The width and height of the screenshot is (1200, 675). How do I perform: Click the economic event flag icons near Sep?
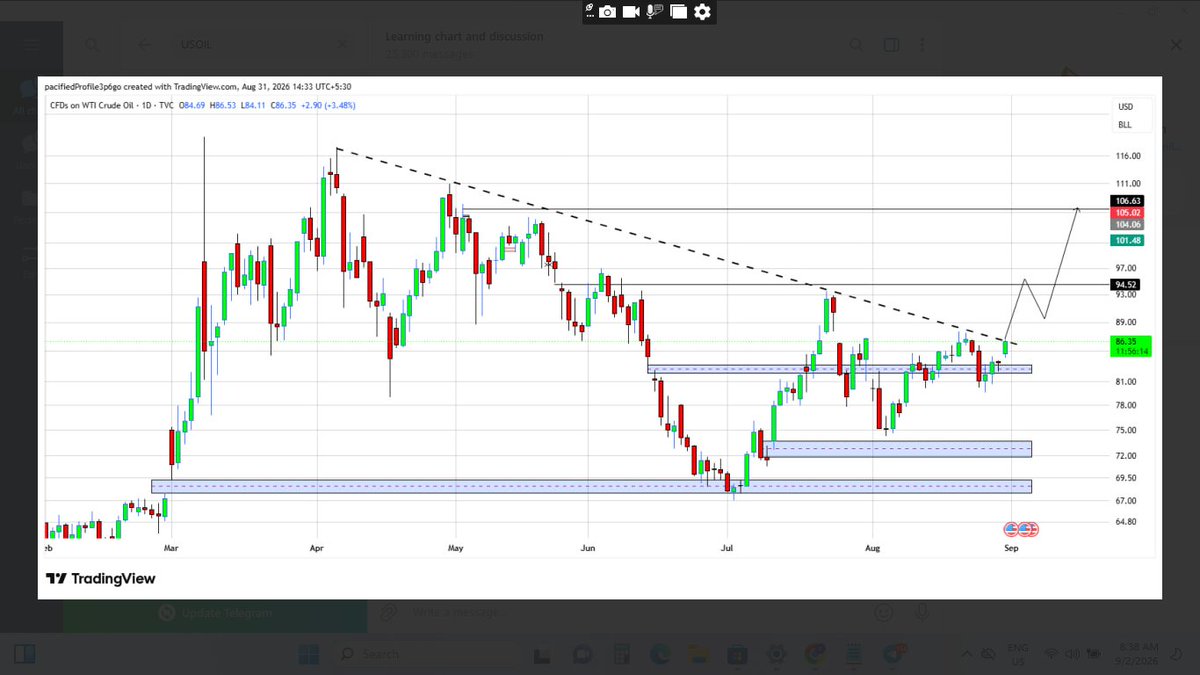[x=1021, y=529]
